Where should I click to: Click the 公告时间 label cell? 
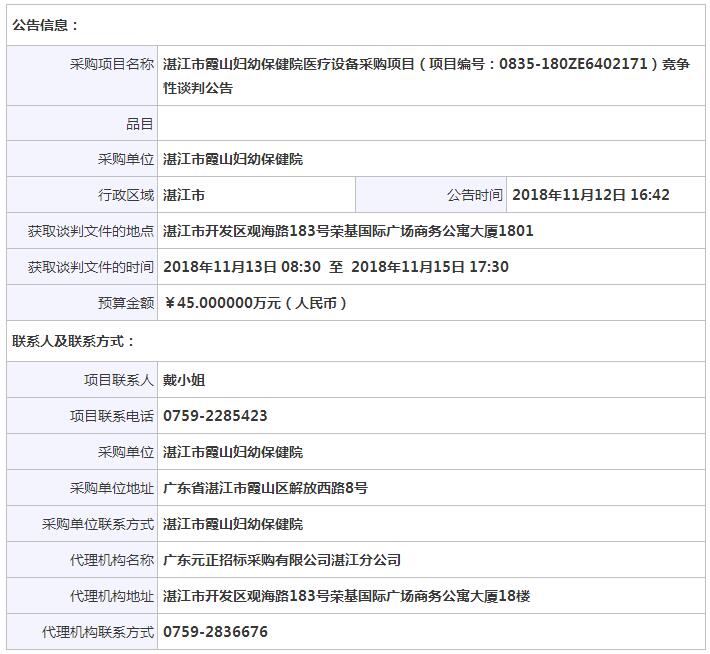[x=475, y=195]
